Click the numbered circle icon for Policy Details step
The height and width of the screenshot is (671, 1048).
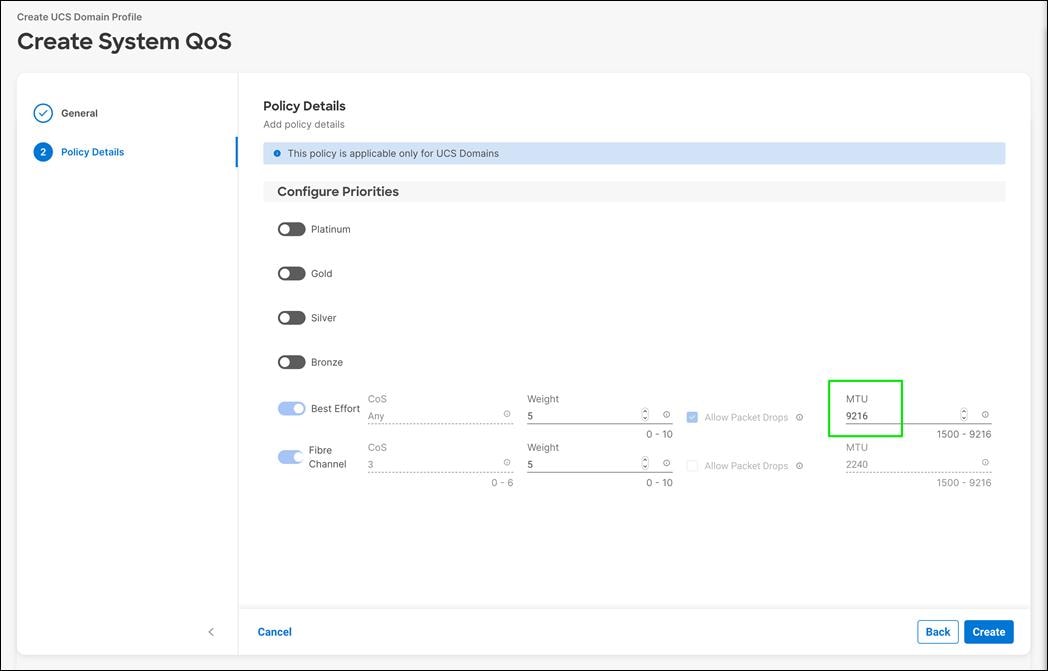coord(43,151)
